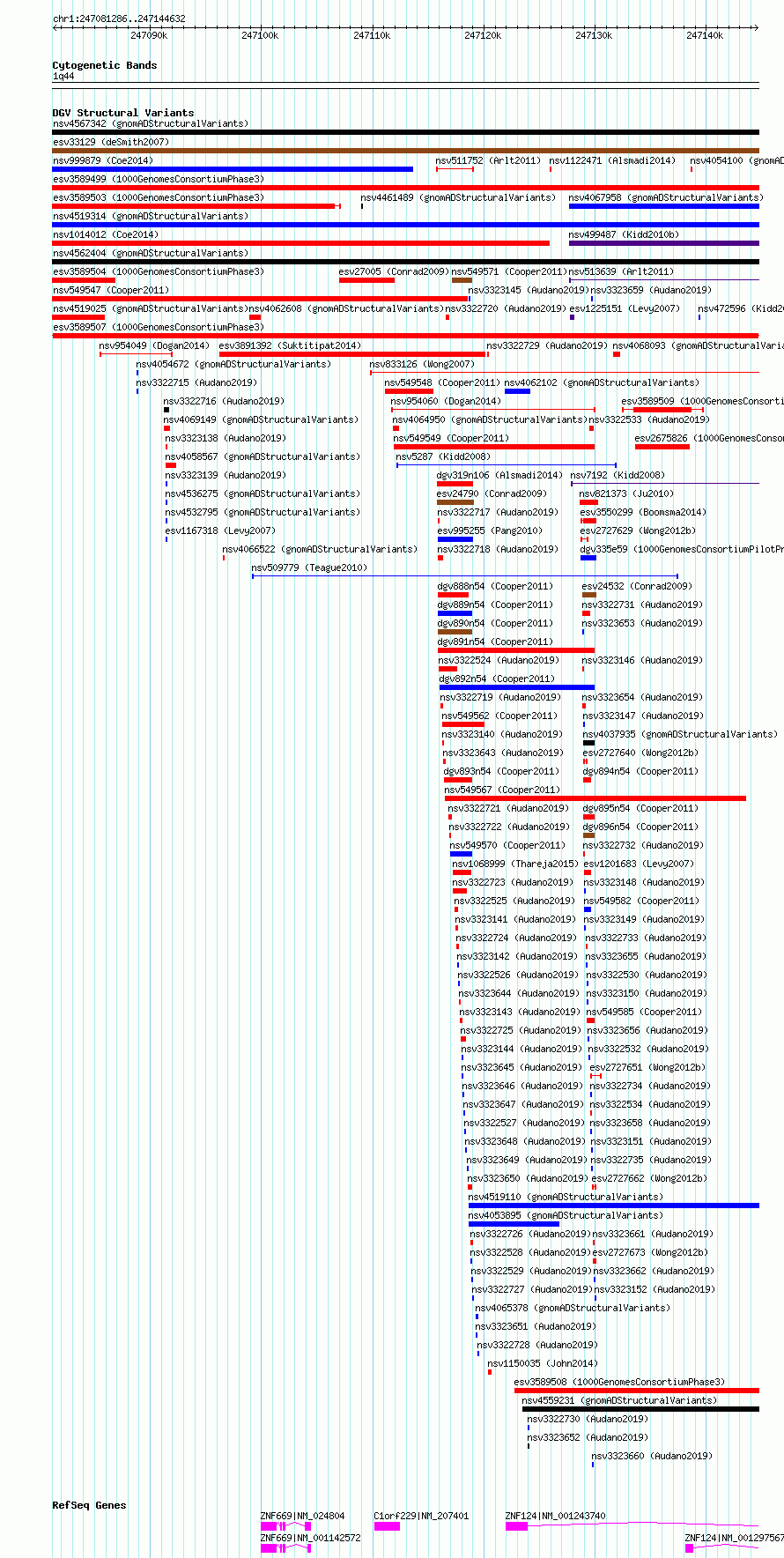Screen dimensions: 784x1558
Task: Click the blue bar of nsv999879 (Coe2014)
Action: coord(233,169)
